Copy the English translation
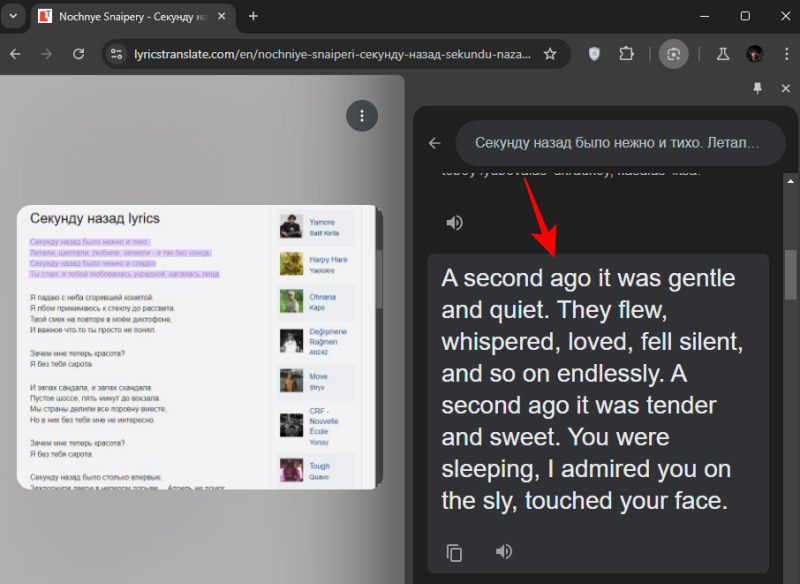The image size is (800, 584). (x=455, y=551)
